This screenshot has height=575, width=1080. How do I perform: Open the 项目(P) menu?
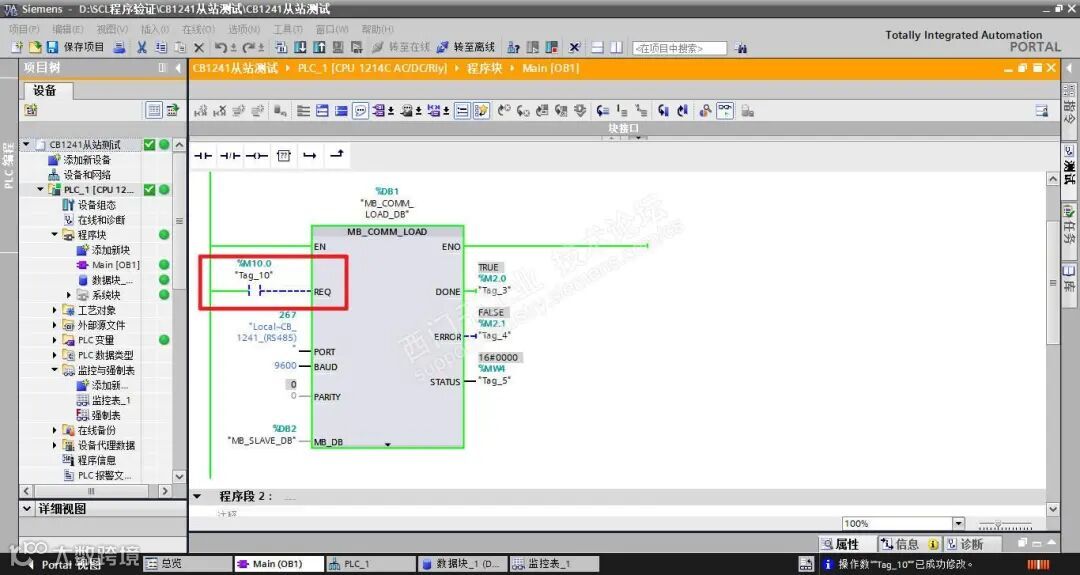pos(25,29)
